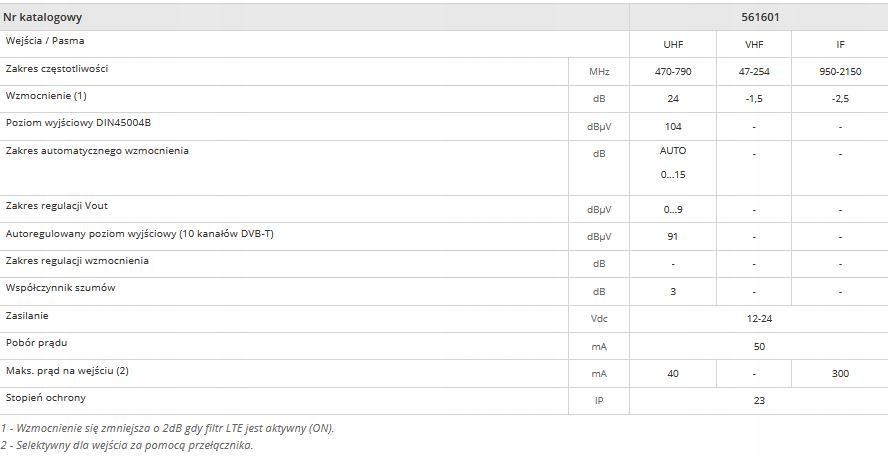Select the UHF gain value 24
This screenshot has height=458, width=892.
[x=673, y=100]
